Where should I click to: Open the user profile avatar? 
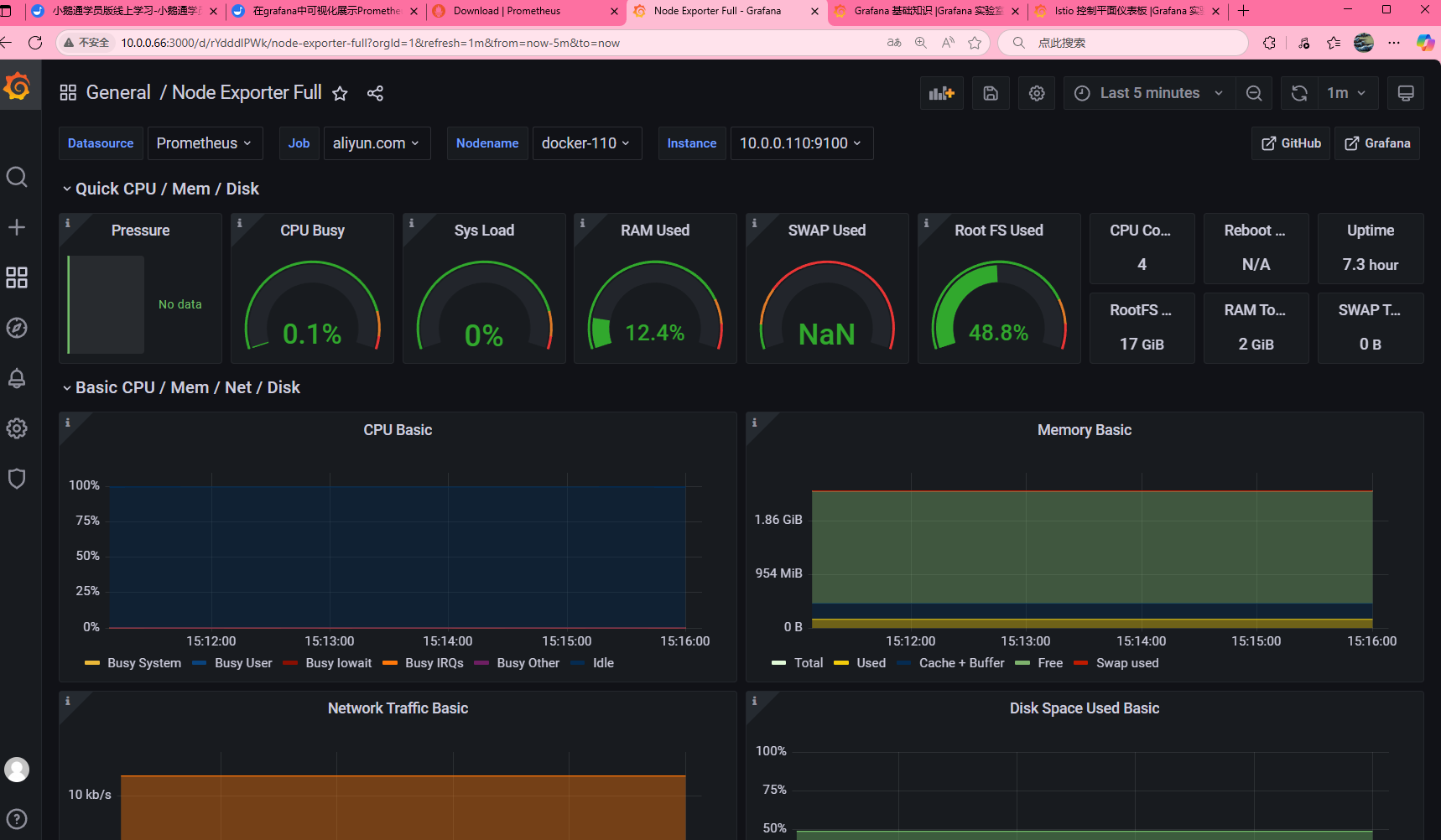pos(17,770)
